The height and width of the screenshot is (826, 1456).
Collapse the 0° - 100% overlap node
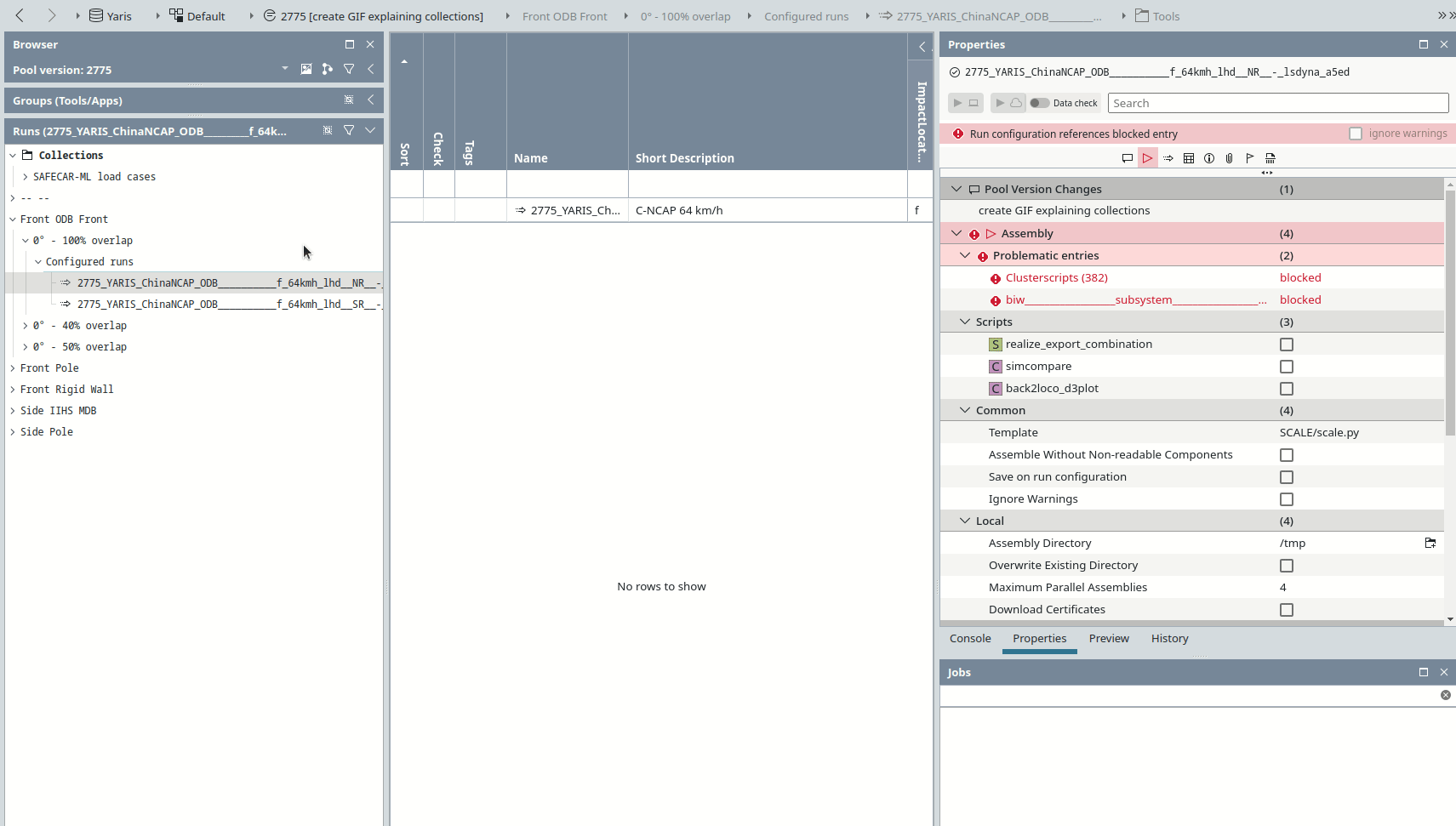point(26,241)
